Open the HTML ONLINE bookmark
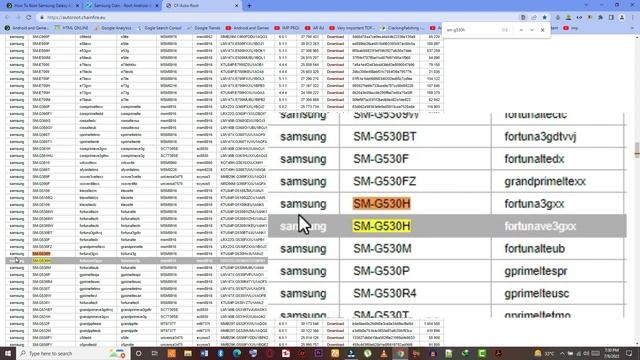 (72, 28)
